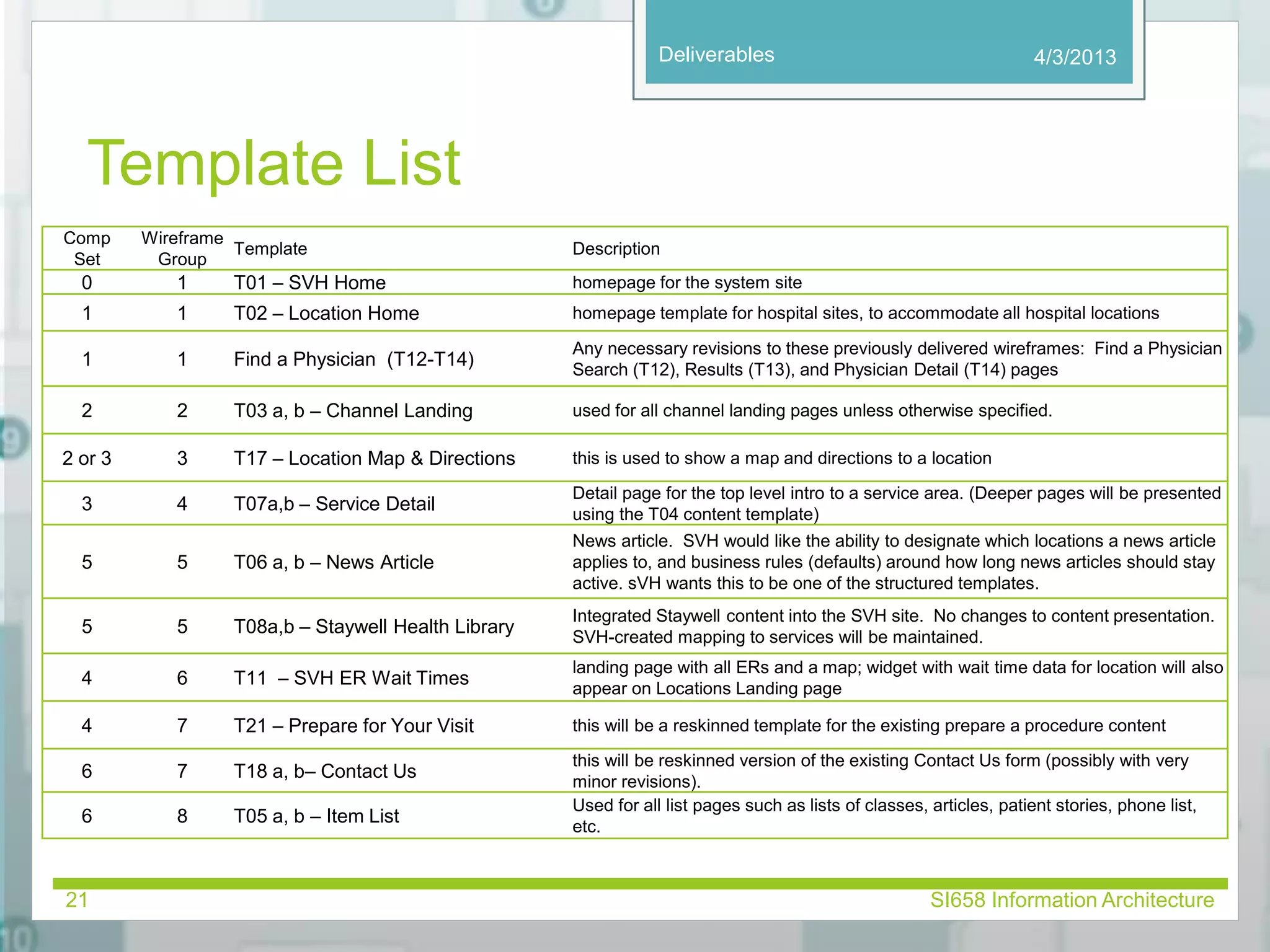The height and width of the screenshot is (952, 1270).
Task: Select 'Find a Physician (T12-T14)' cell
Action: (353, 359)
